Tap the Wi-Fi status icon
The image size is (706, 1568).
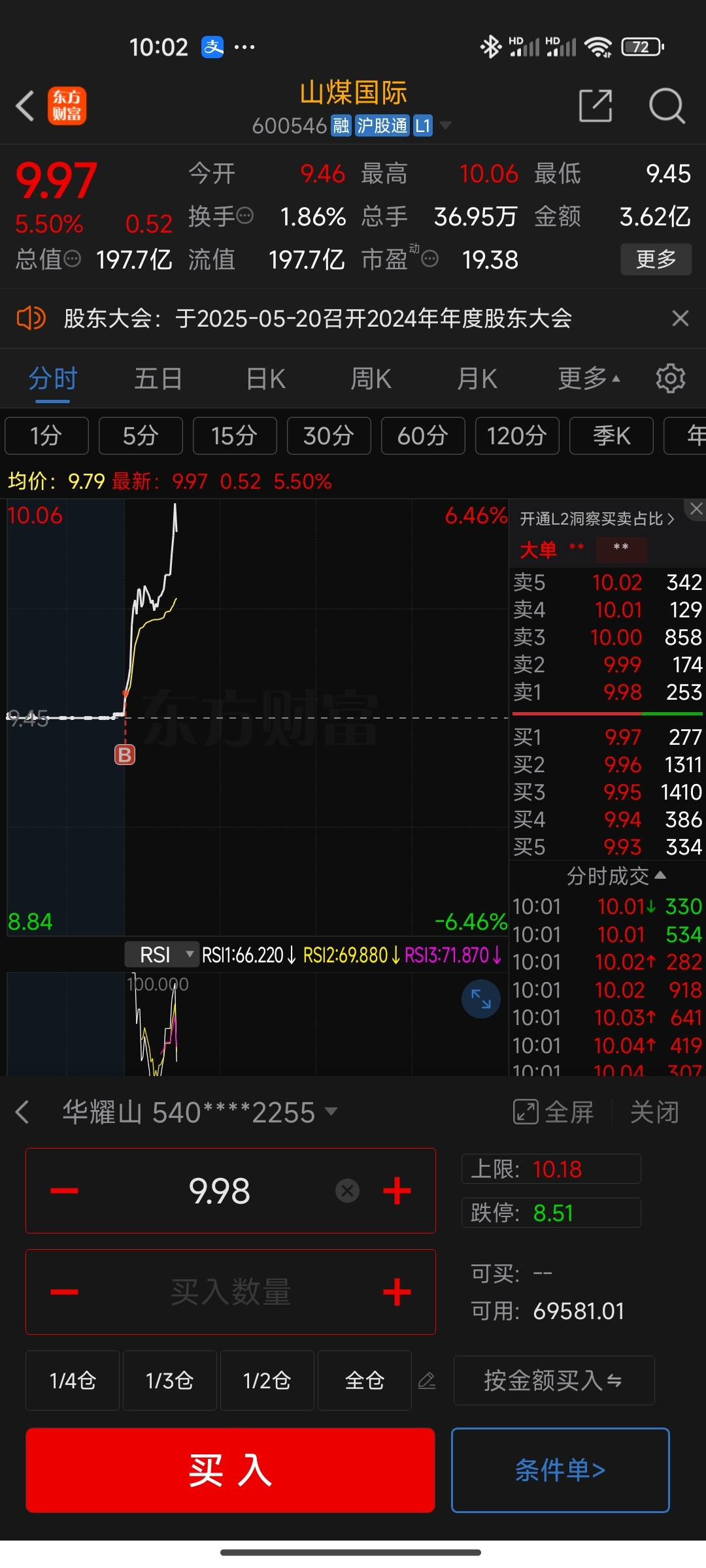(598, 47)
